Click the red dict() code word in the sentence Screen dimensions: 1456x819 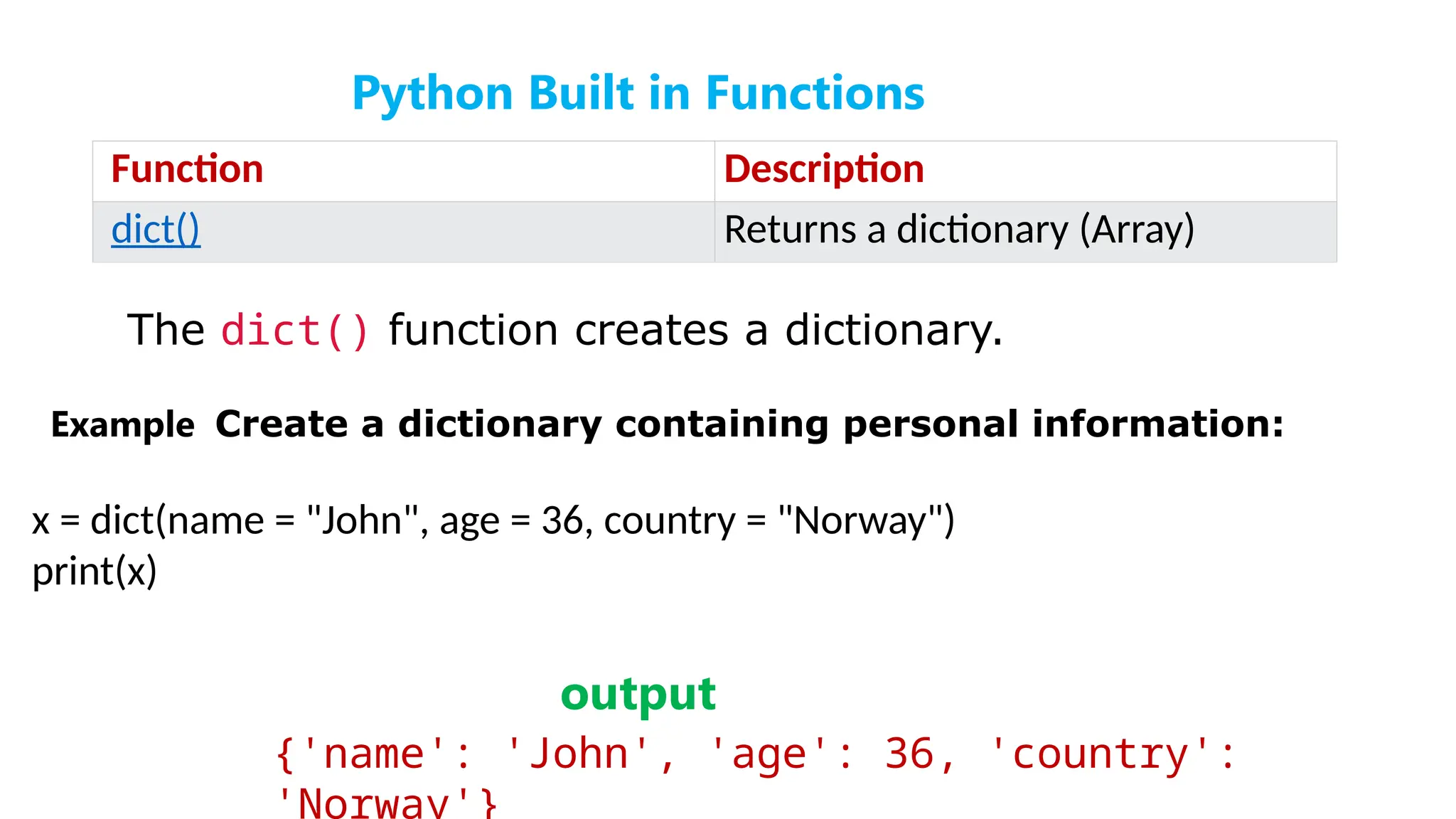coord(294,331)
